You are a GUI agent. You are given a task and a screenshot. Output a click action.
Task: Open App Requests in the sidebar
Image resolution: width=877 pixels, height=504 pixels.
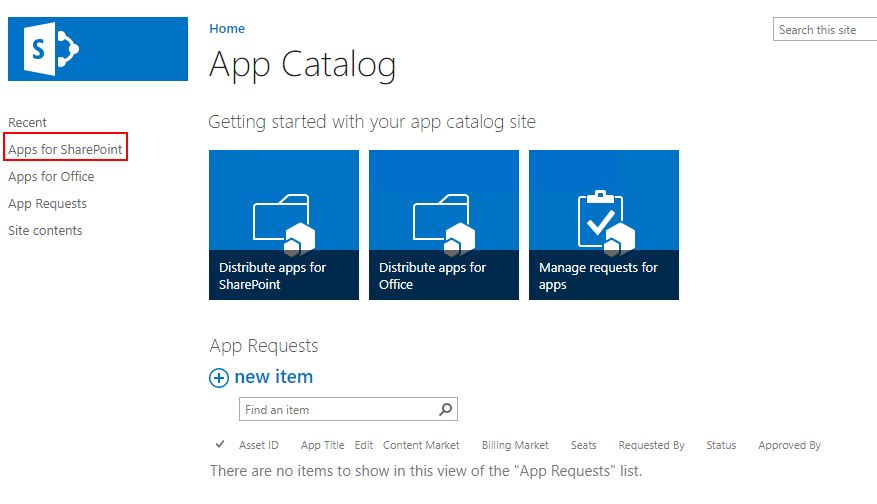tap(47, 204)
